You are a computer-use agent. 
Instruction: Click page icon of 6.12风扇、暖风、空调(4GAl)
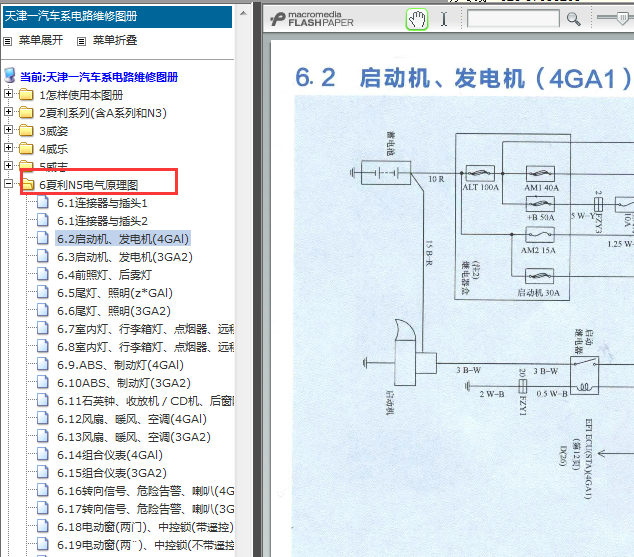[43, 418]
